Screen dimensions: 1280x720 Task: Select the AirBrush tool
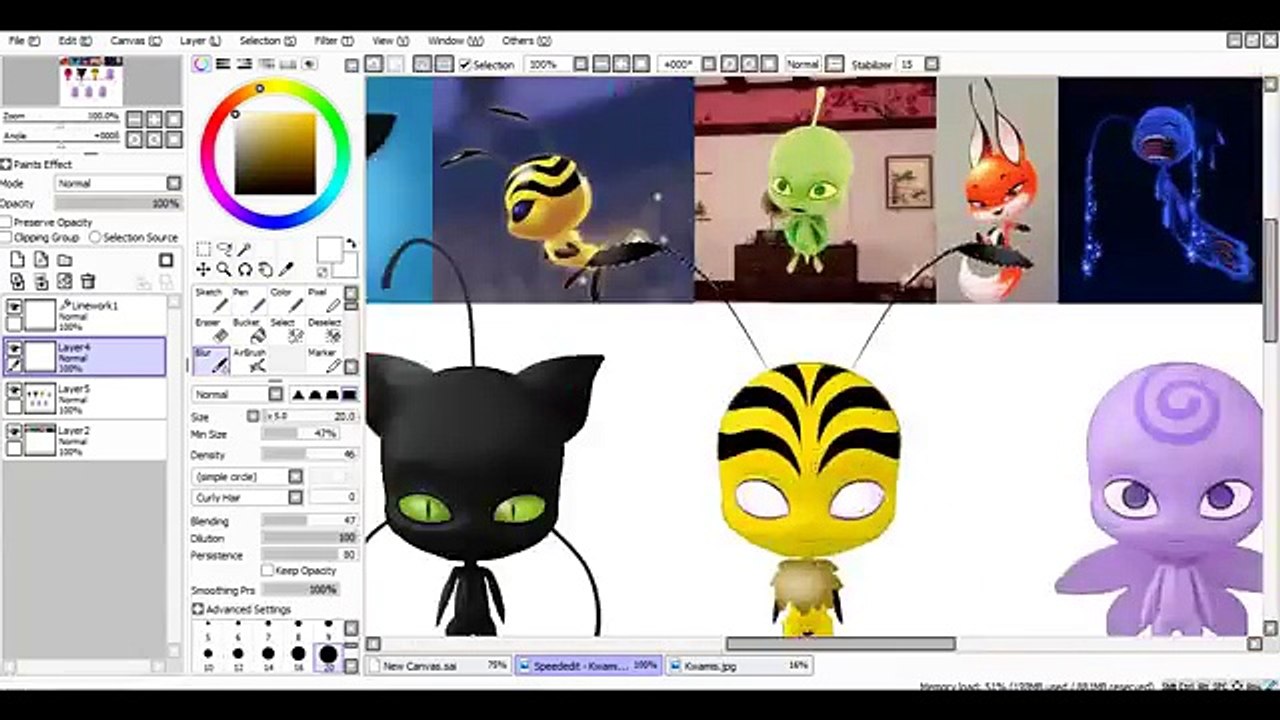[249, 360]
